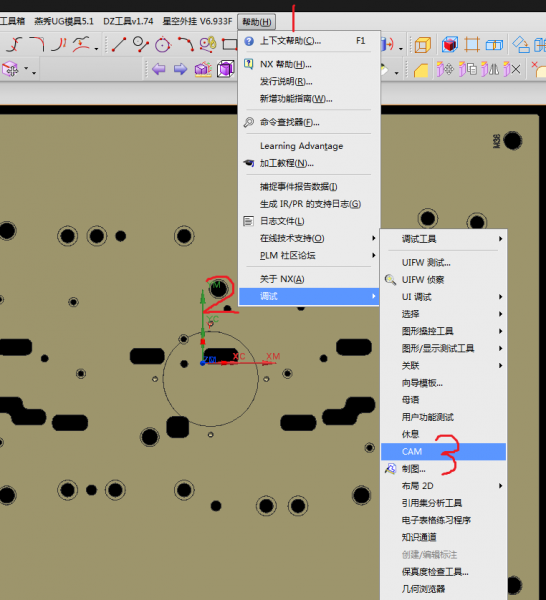Choose 捕捉事件报告数据 entry
The image size is (546, 600).
[309, 187]
